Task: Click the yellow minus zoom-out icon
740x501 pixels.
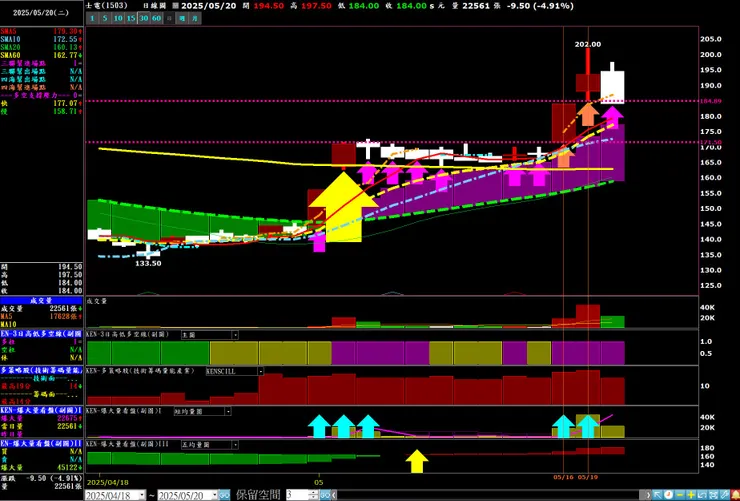Action: coord(680,495)
